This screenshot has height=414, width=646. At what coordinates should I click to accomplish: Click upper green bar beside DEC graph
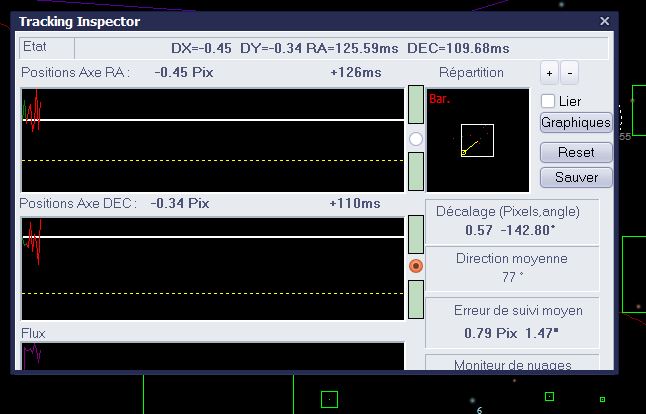pyautogui.click(x=416, y=234)
